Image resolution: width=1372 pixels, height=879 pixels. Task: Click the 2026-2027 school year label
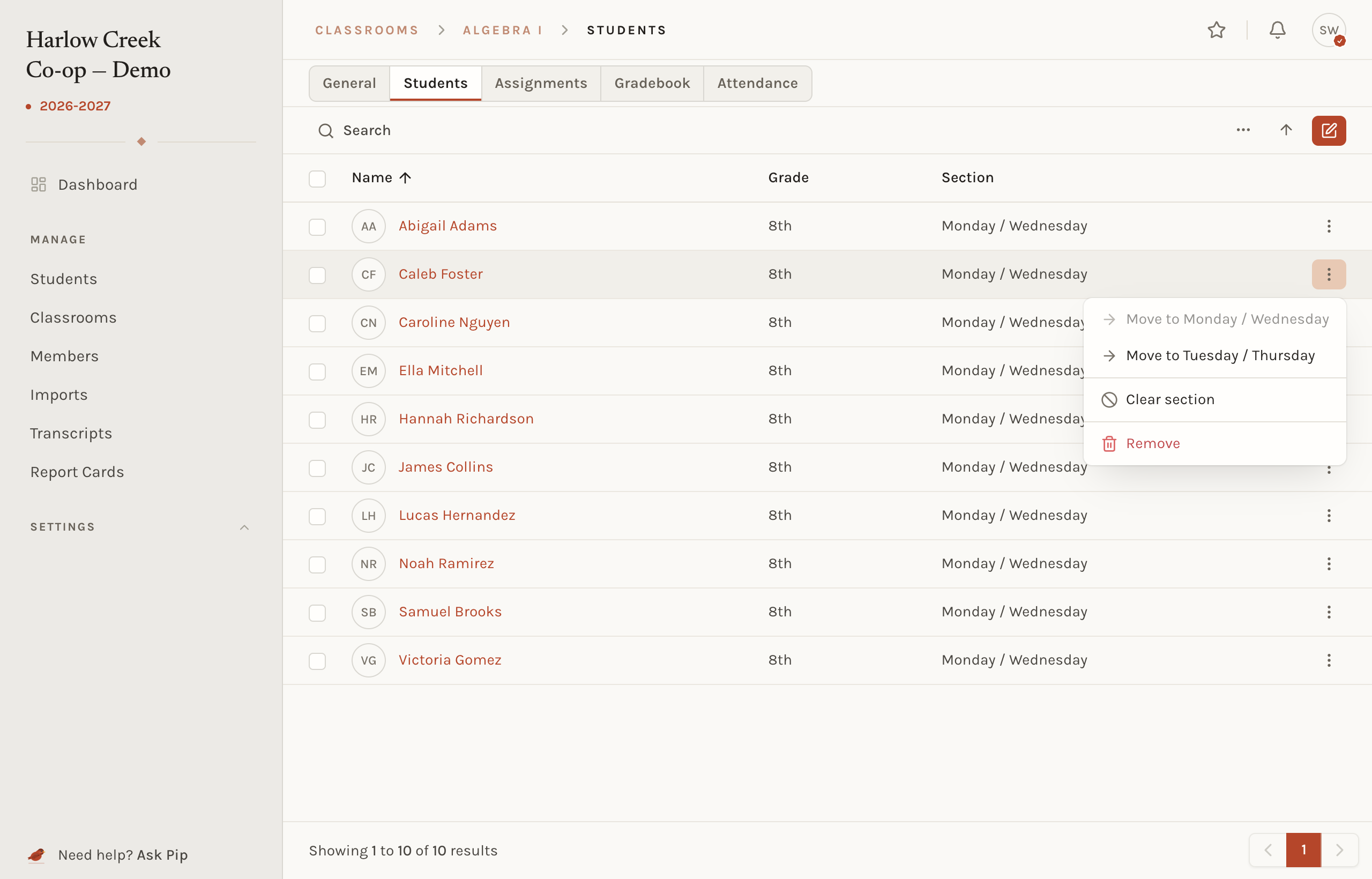[x=75, y=106]
